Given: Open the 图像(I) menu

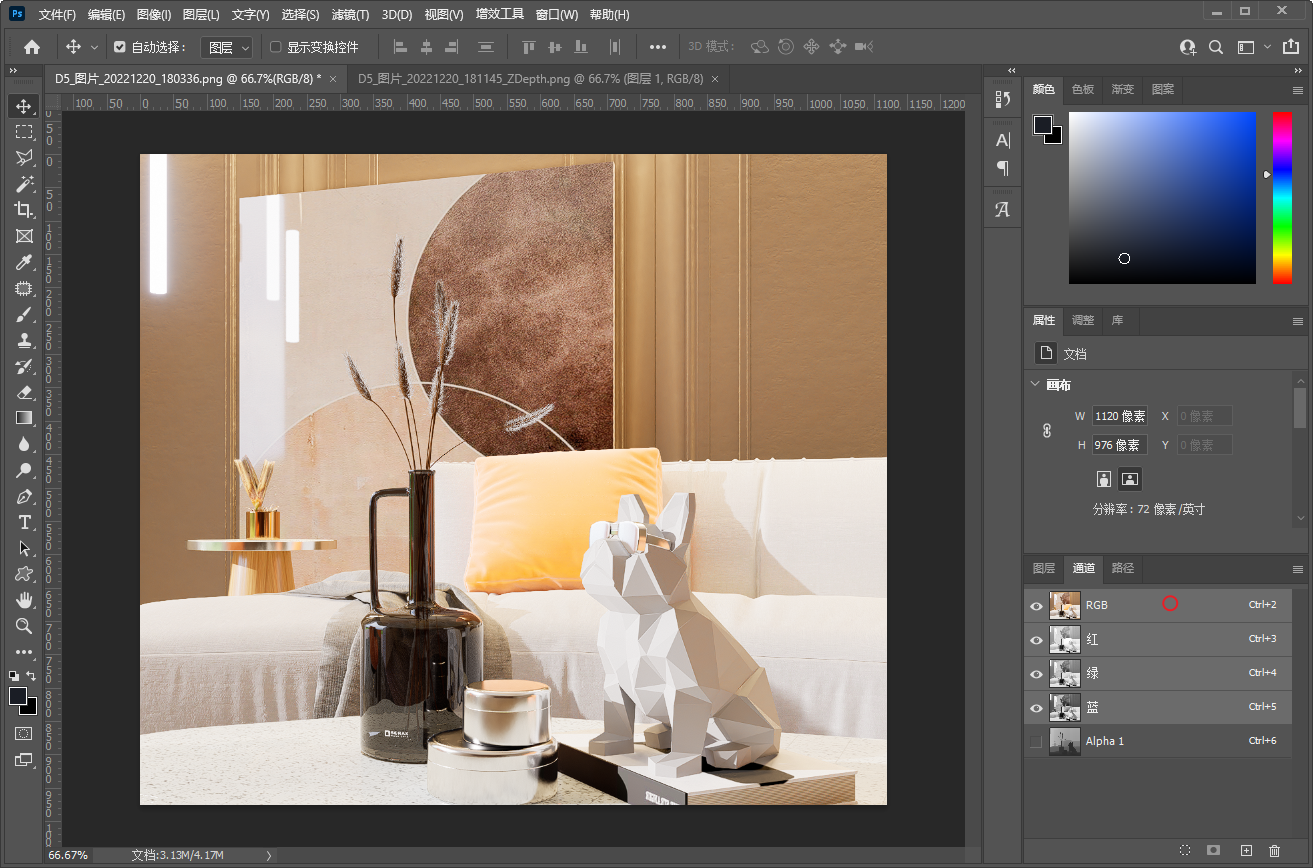Looking at the screenshot, I should pos(154,15).
